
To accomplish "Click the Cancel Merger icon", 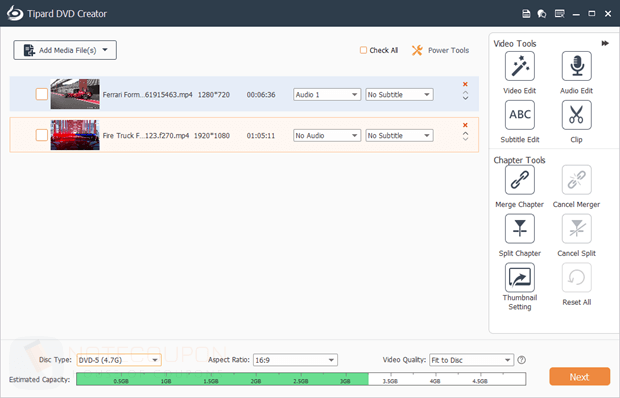I will click(x=577, y=180).
